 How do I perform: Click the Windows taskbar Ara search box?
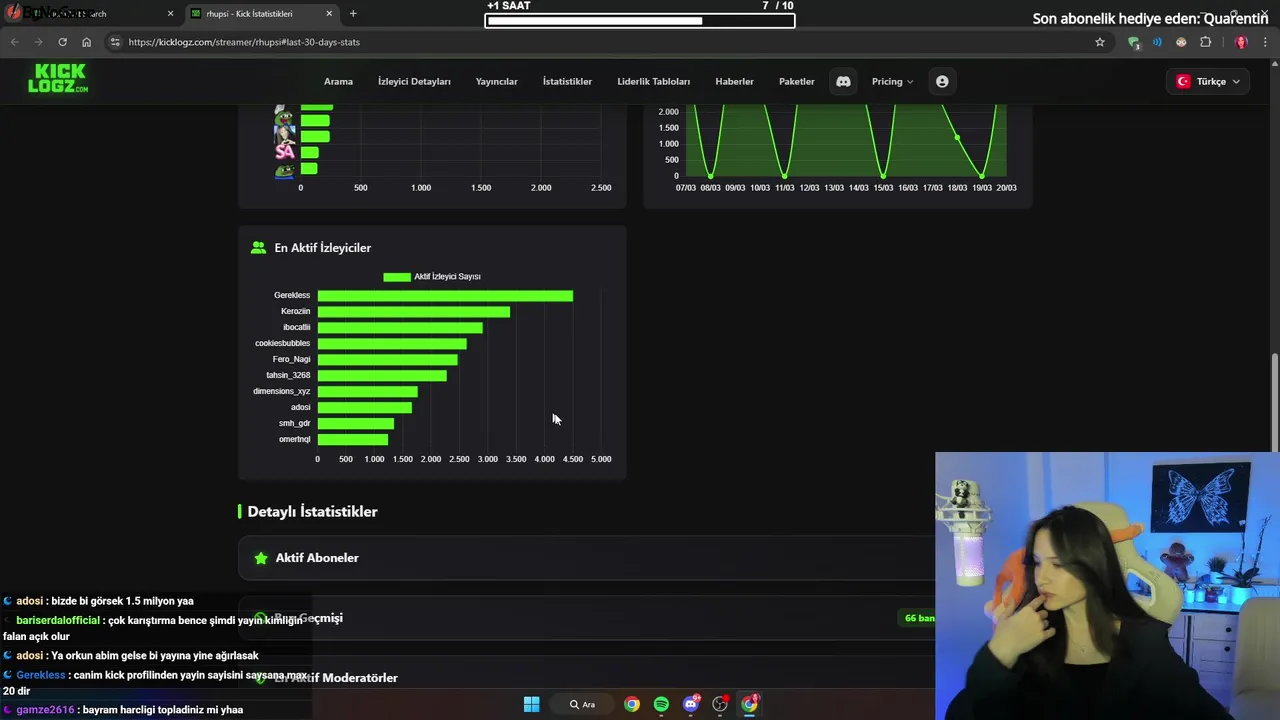click(583, 704)
